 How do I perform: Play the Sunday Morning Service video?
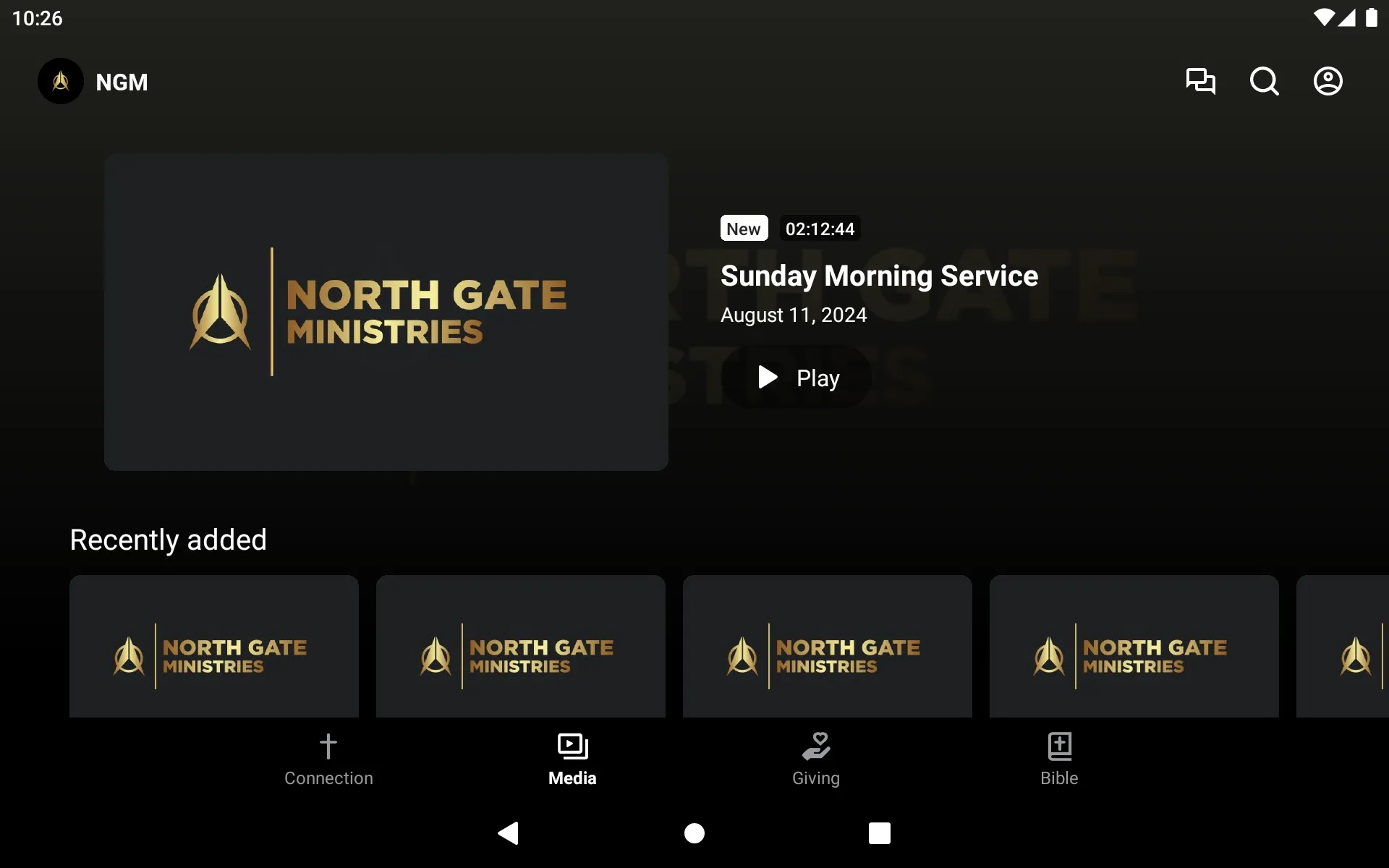797,378
